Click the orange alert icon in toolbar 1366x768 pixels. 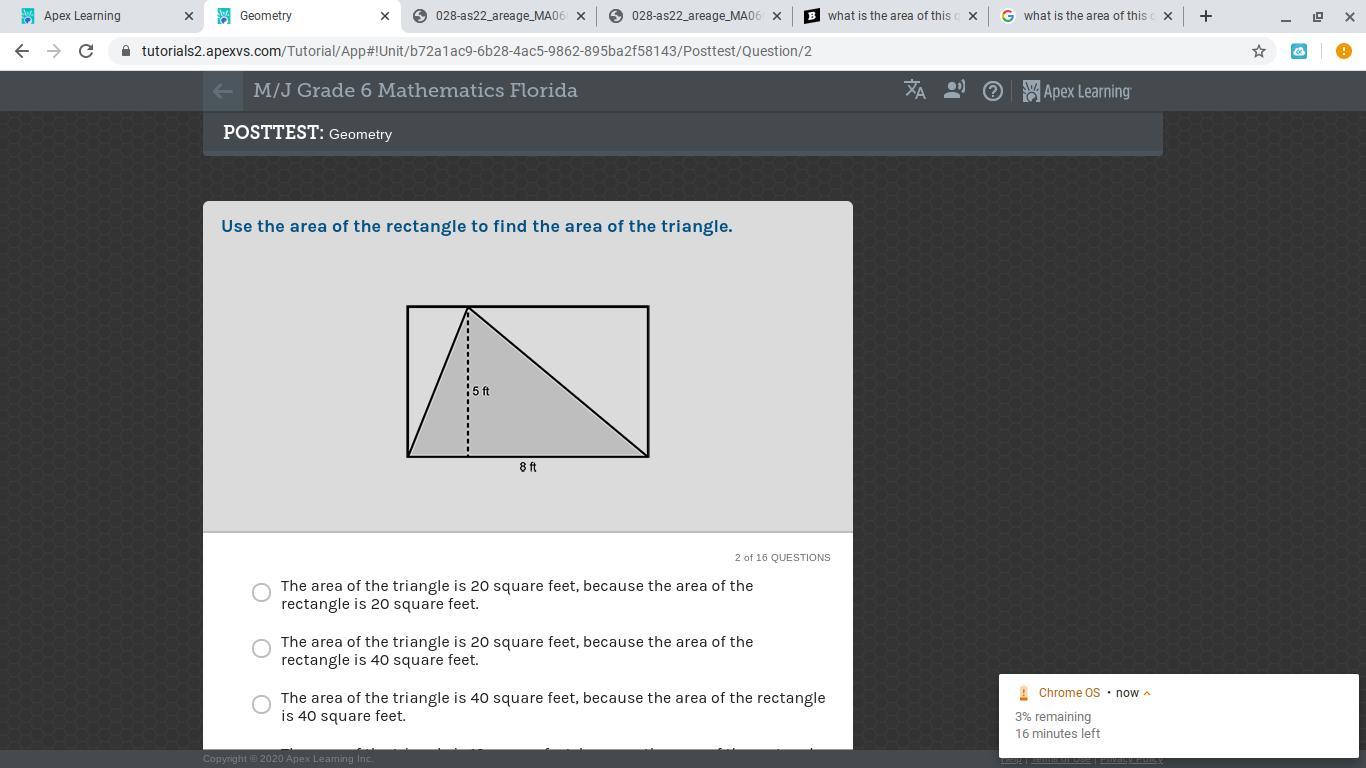pos(1343,51)
